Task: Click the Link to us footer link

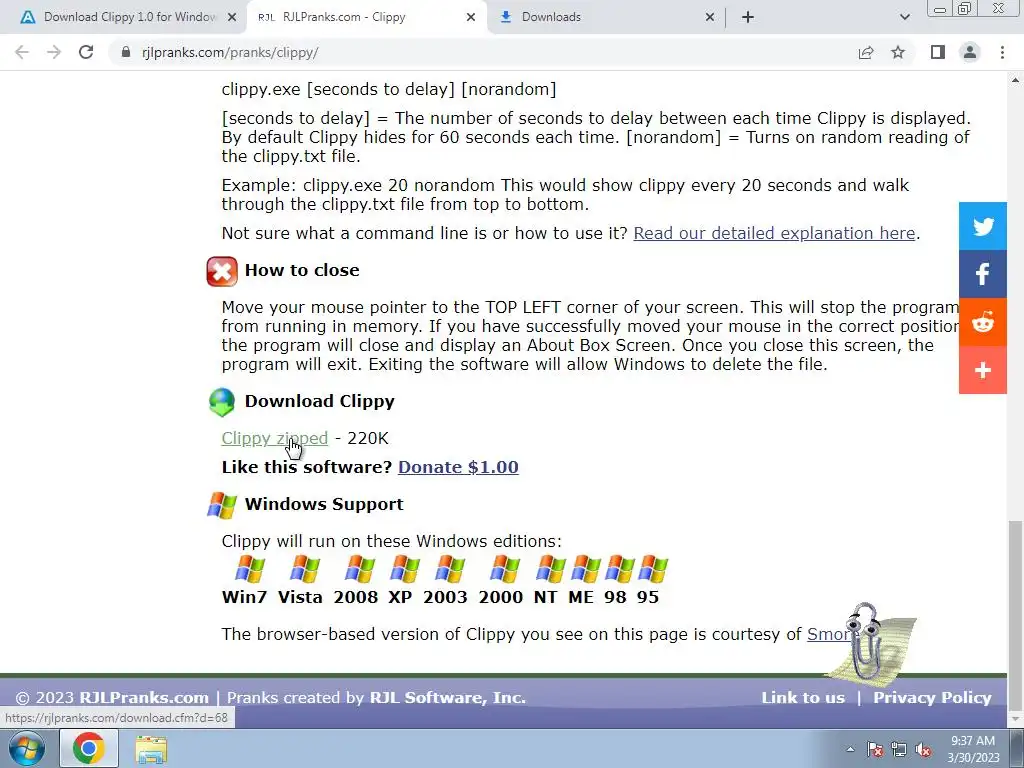Action: click(x=803, y=697)
